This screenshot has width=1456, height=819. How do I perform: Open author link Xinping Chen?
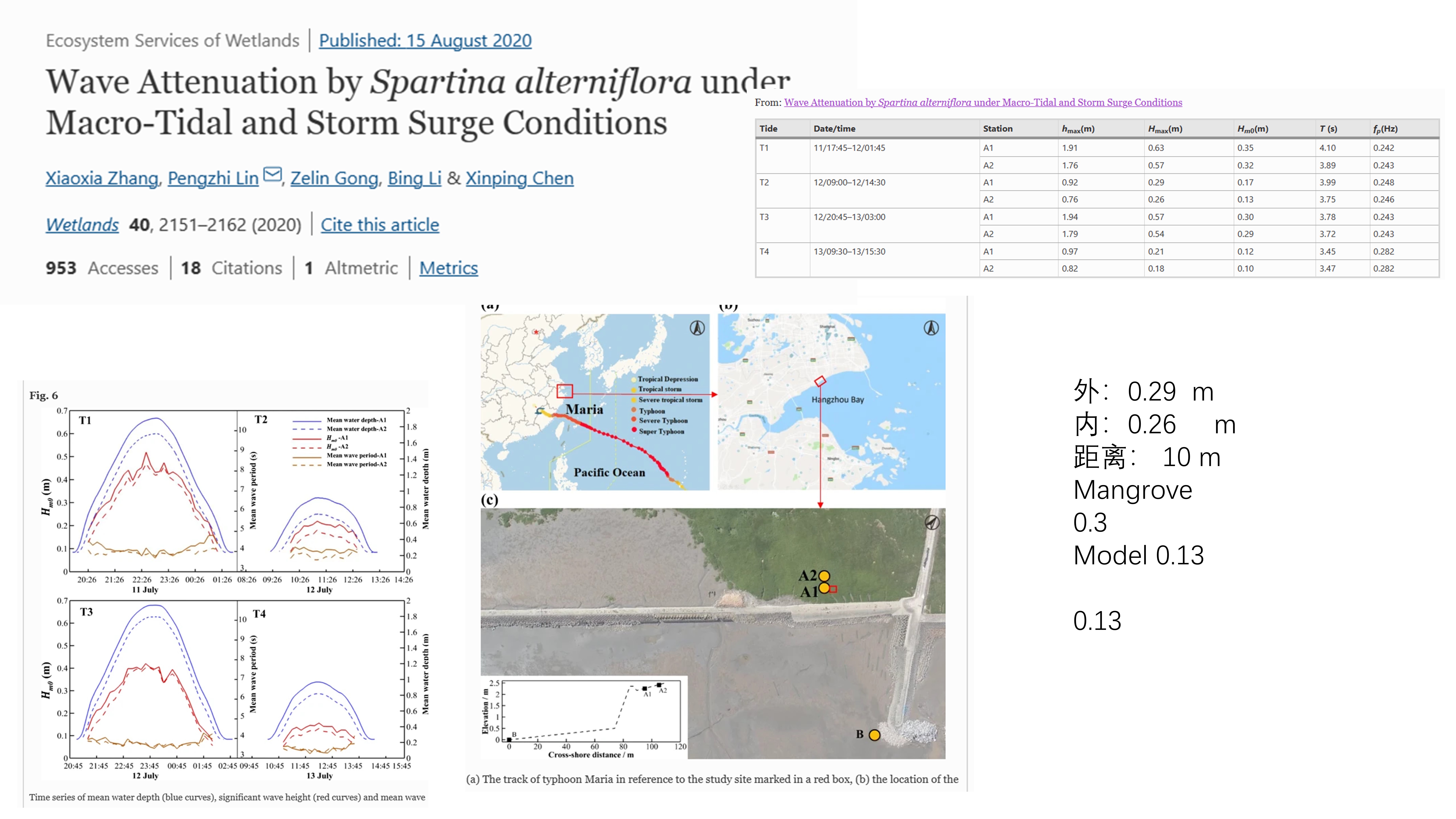click(x=519, y=179)
